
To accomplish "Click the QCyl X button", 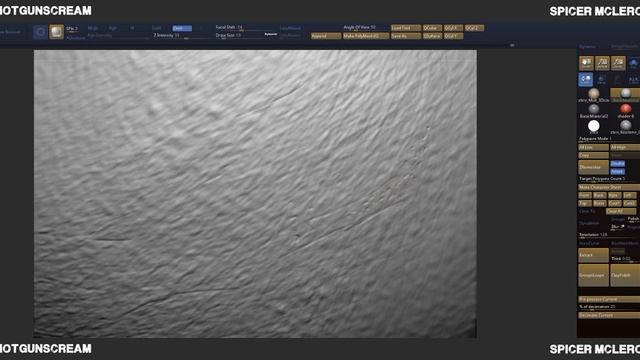I will click(x=453, y=28).
